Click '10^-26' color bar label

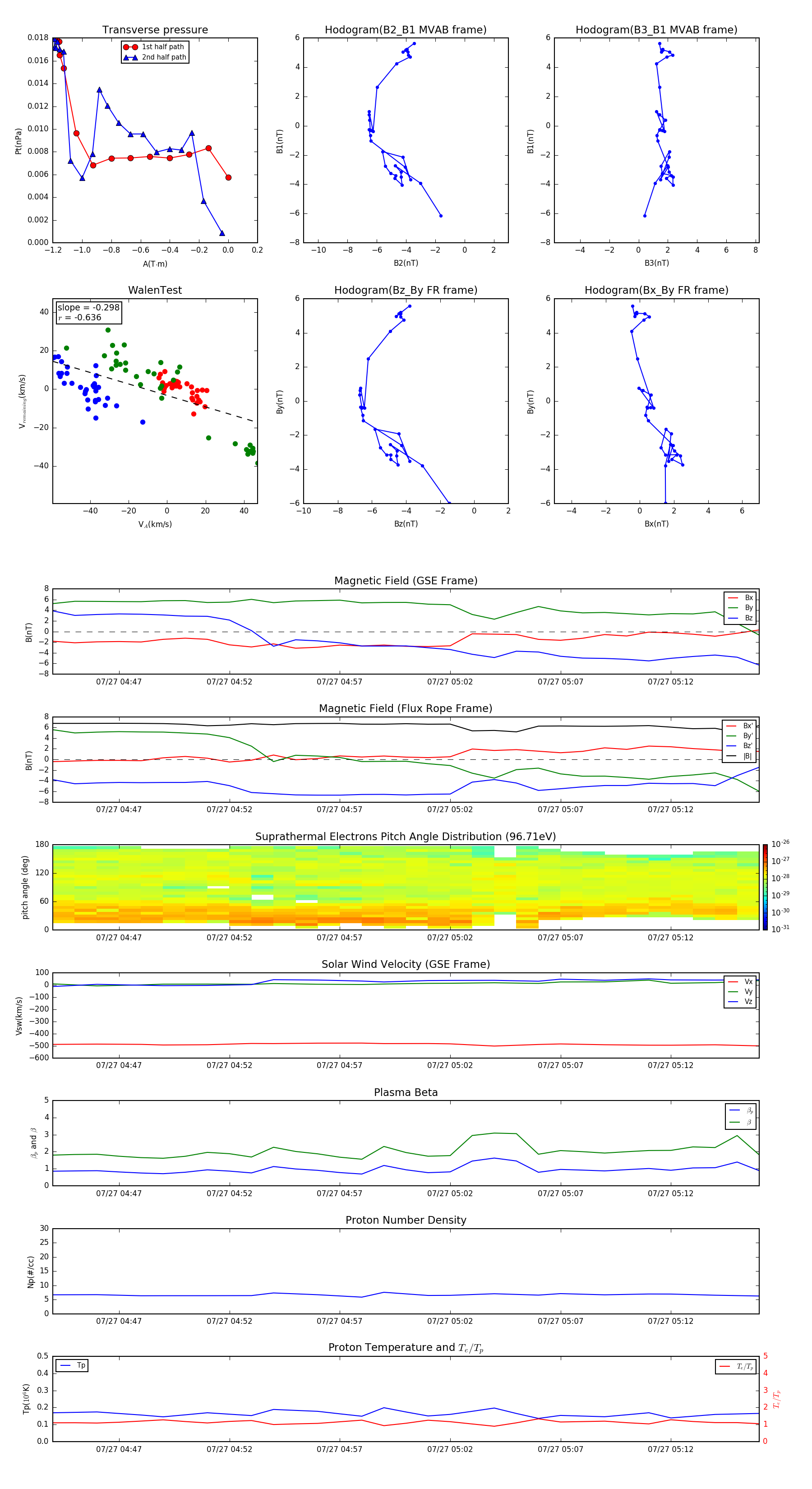click(780, 844)
